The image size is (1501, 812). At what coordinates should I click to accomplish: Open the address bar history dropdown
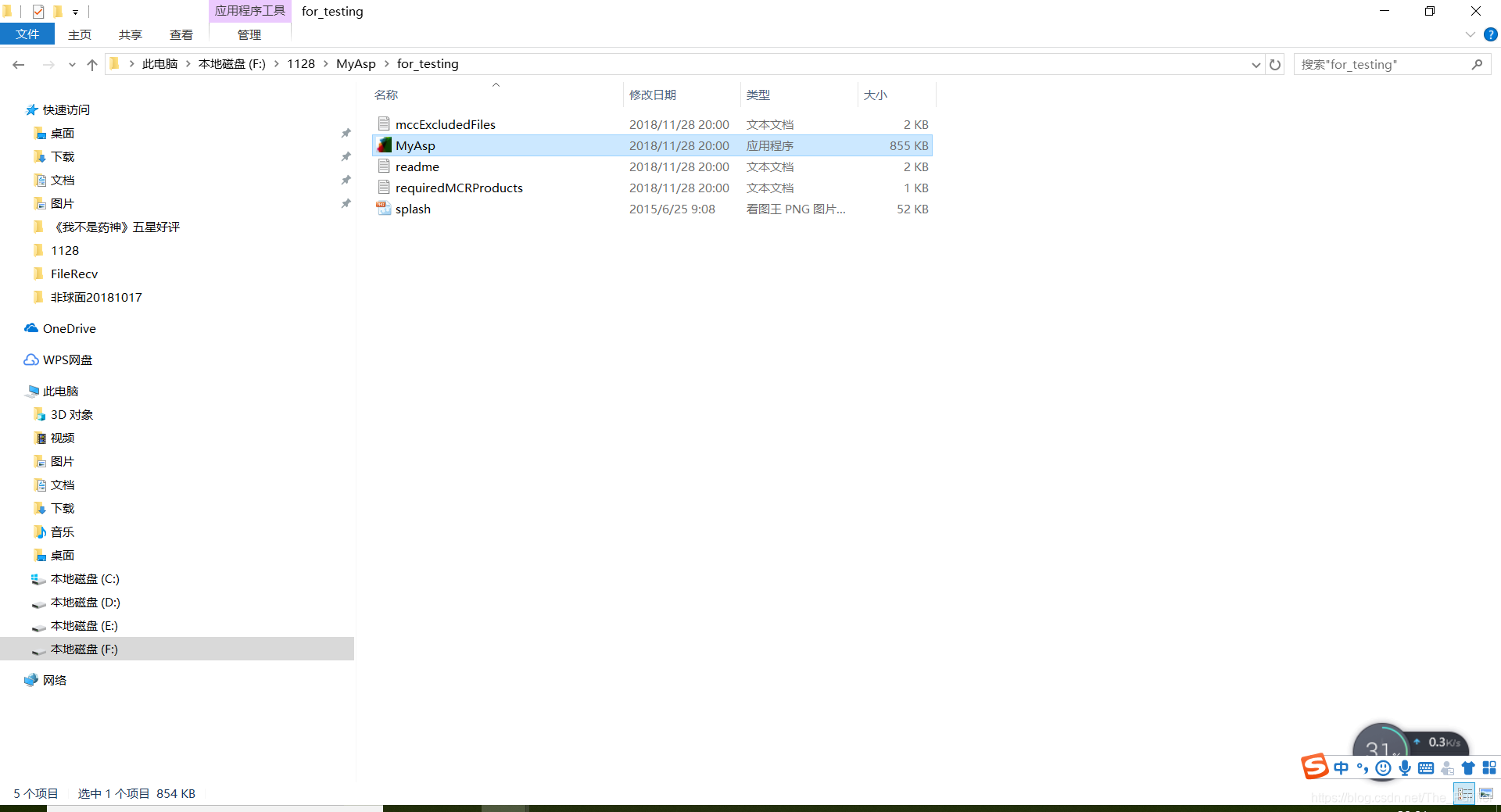[x=1256, y=64]
